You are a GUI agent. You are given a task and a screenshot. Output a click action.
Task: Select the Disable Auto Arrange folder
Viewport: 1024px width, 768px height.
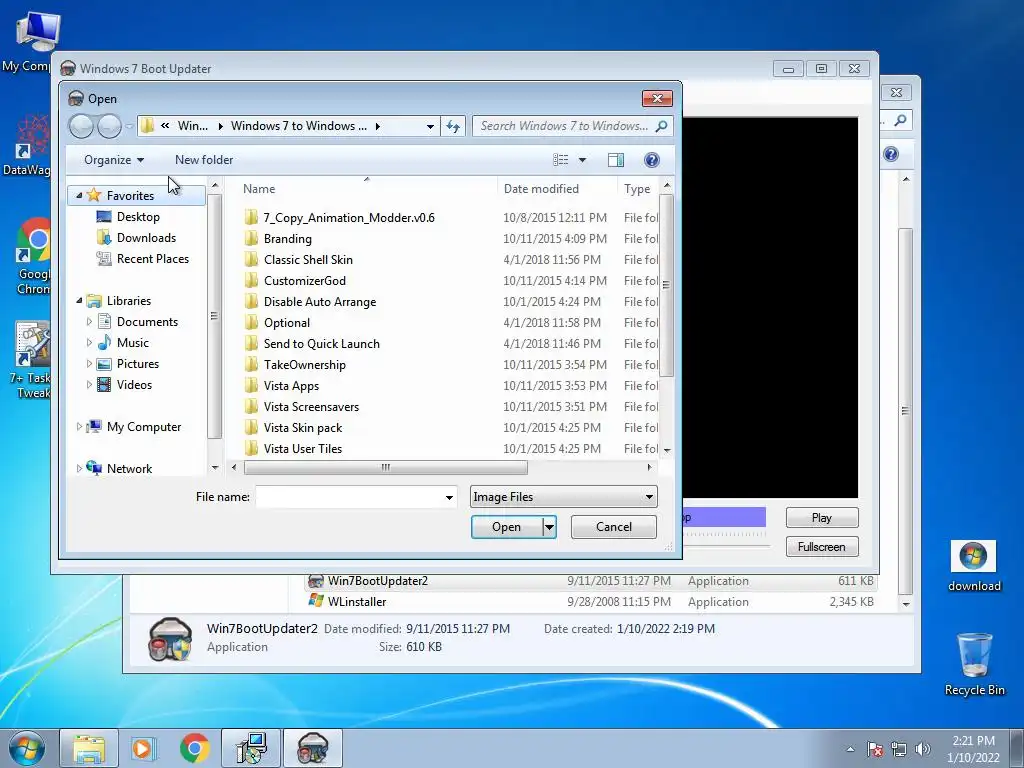[x=320, y=302]
